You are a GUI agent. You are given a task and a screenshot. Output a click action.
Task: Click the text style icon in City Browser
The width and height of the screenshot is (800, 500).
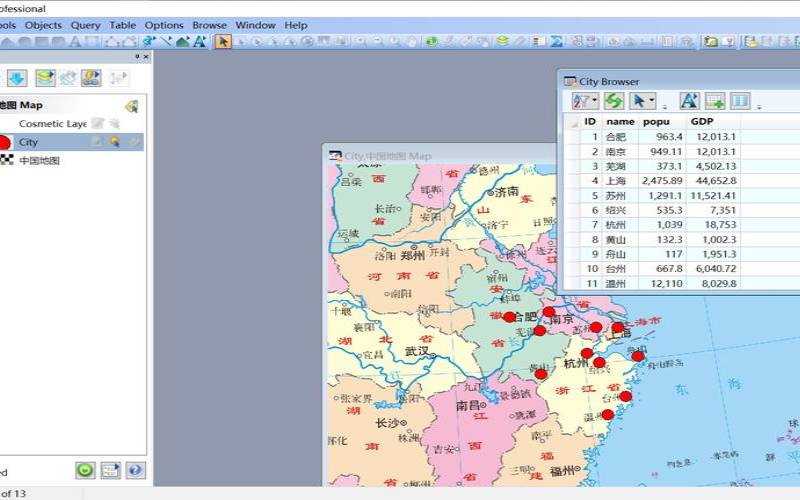tap(689, 101)
